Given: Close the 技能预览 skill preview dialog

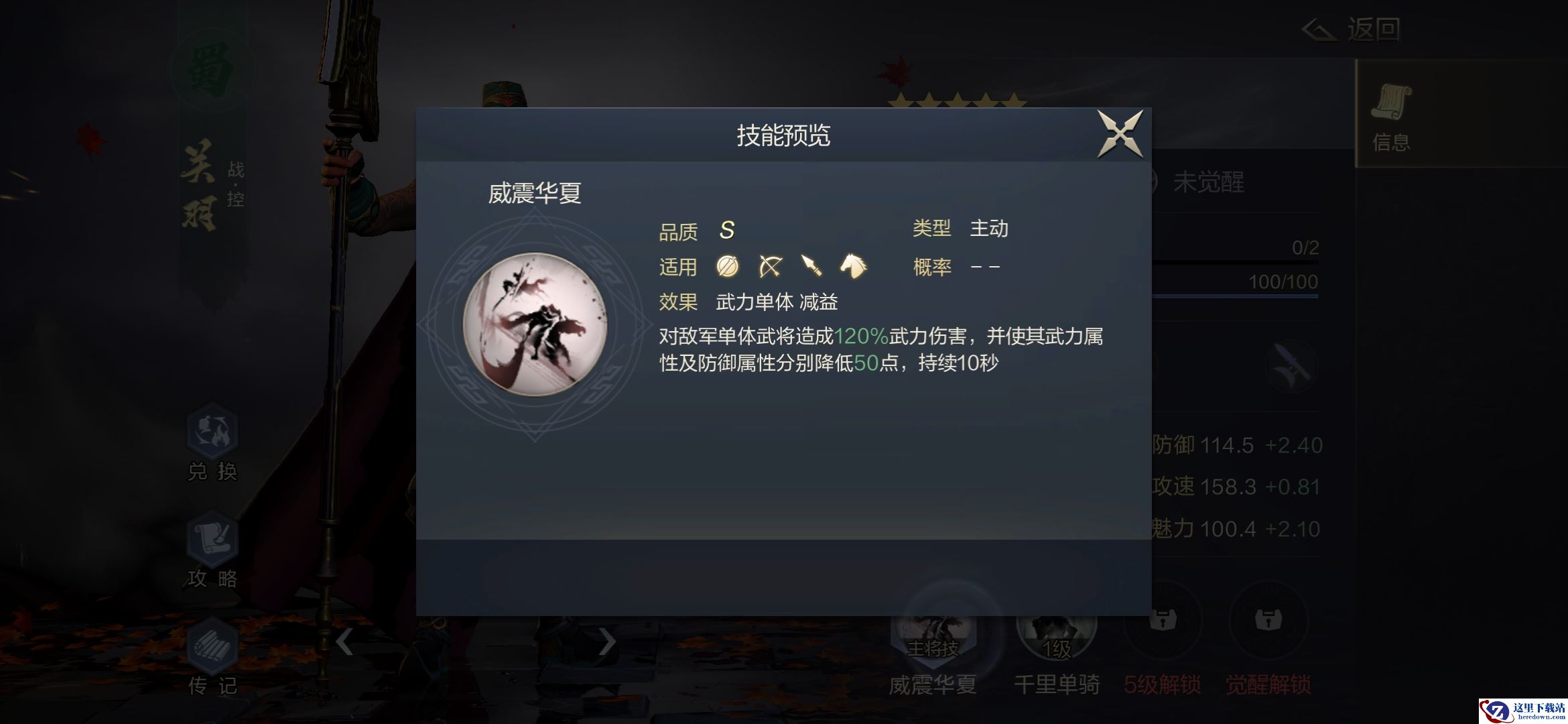Looking at the screenshot, I should click(1120, 134).
